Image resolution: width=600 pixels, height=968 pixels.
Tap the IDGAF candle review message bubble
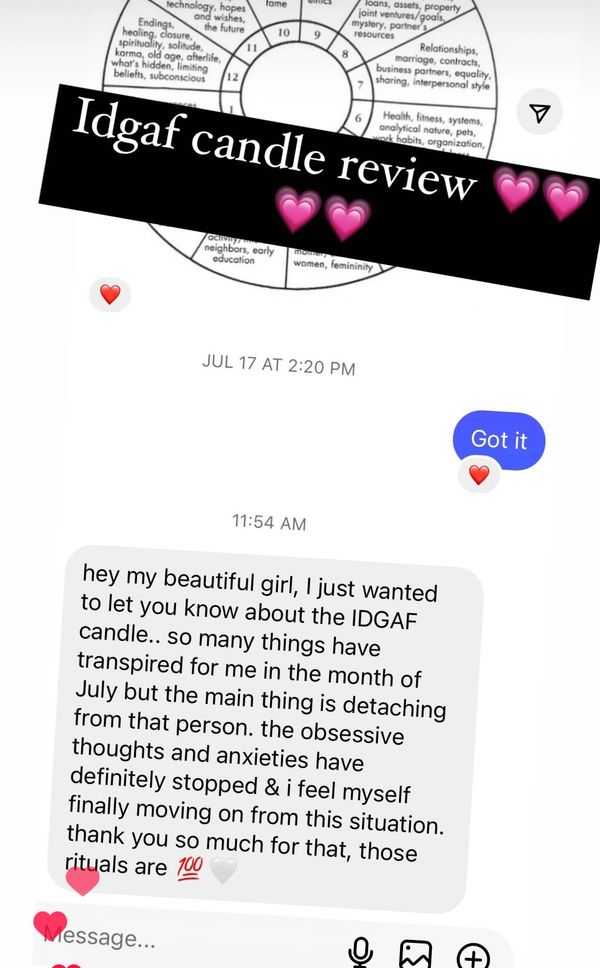[x=264, y=728]
